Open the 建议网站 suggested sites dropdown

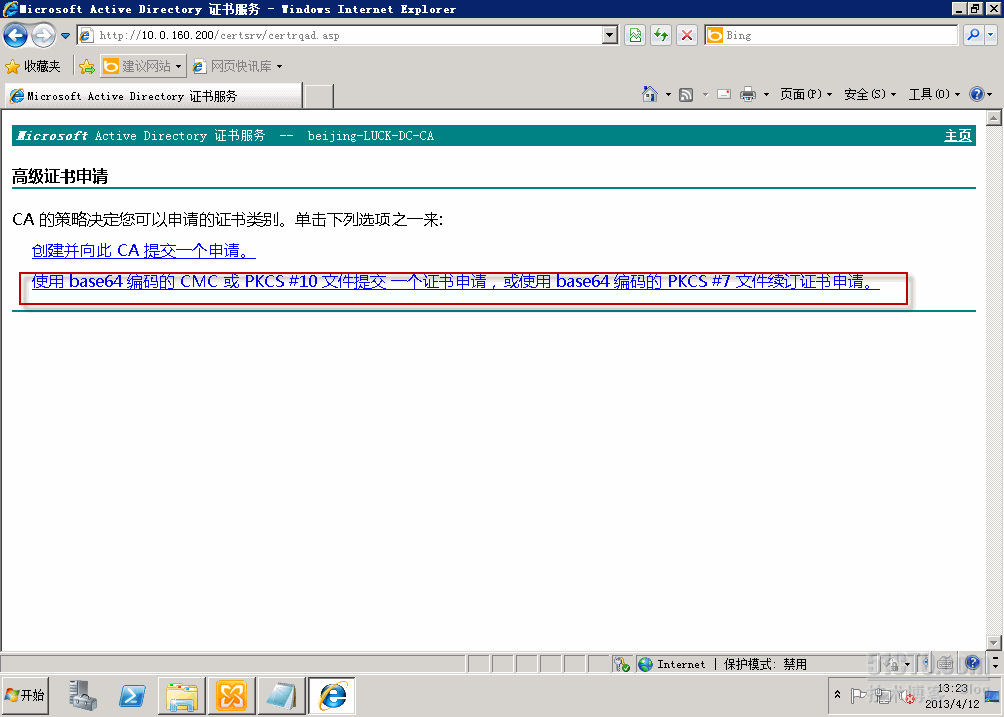click(x=143, y=66)
